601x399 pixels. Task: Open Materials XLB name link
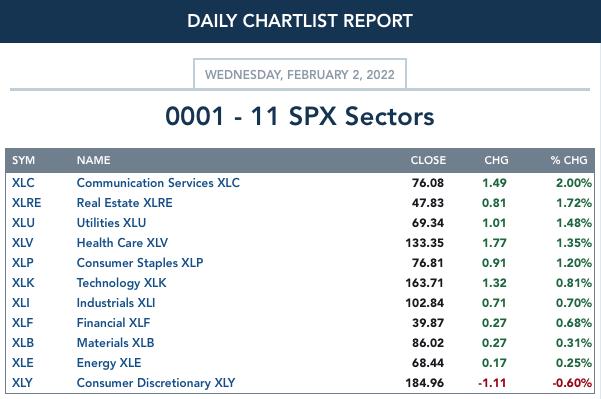pyautogui.click(x=115, y=343)
